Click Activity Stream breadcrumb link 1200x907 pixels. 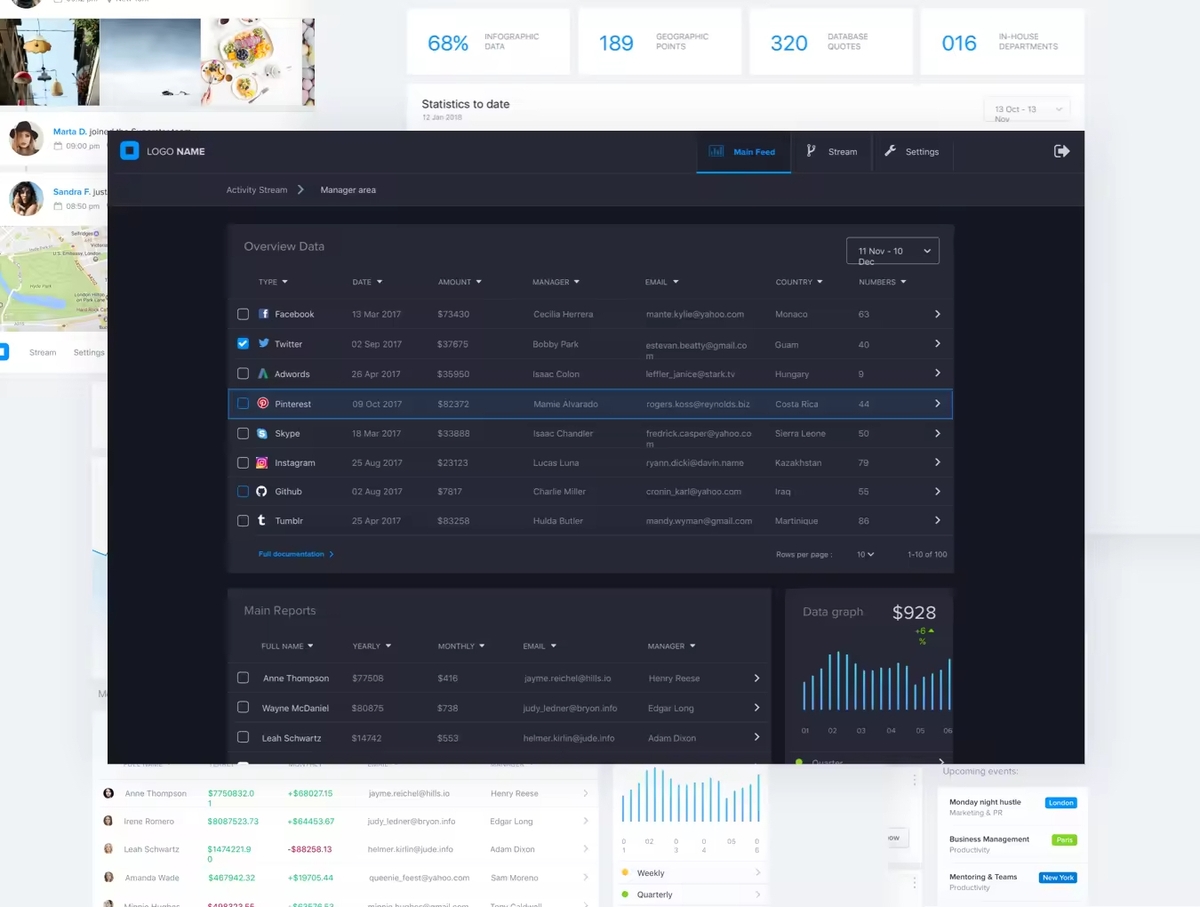click(256, 190)
